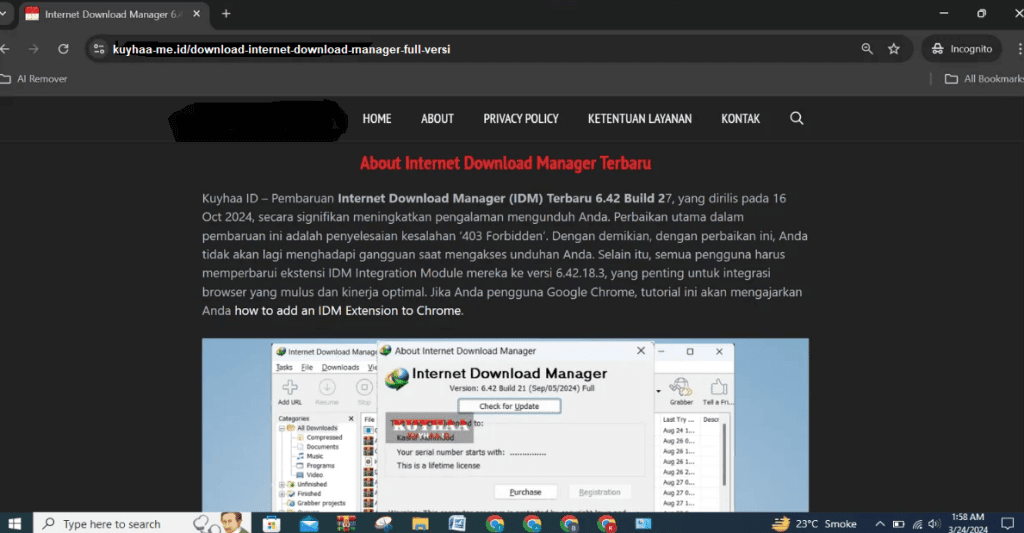Open the KONTAK page

740,119
